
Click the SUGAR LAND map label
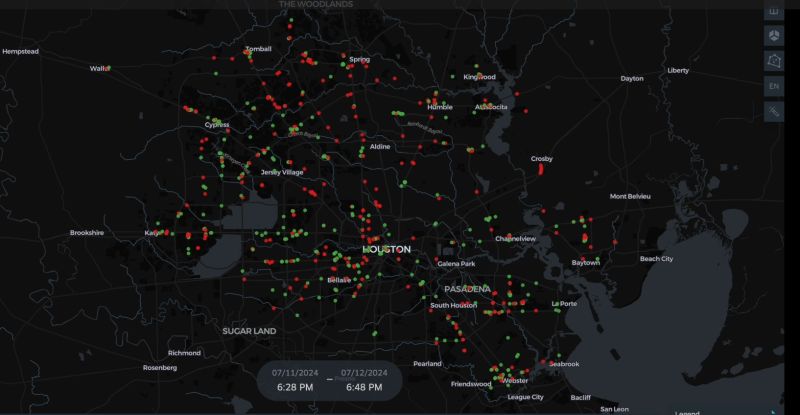pos(249,331)
